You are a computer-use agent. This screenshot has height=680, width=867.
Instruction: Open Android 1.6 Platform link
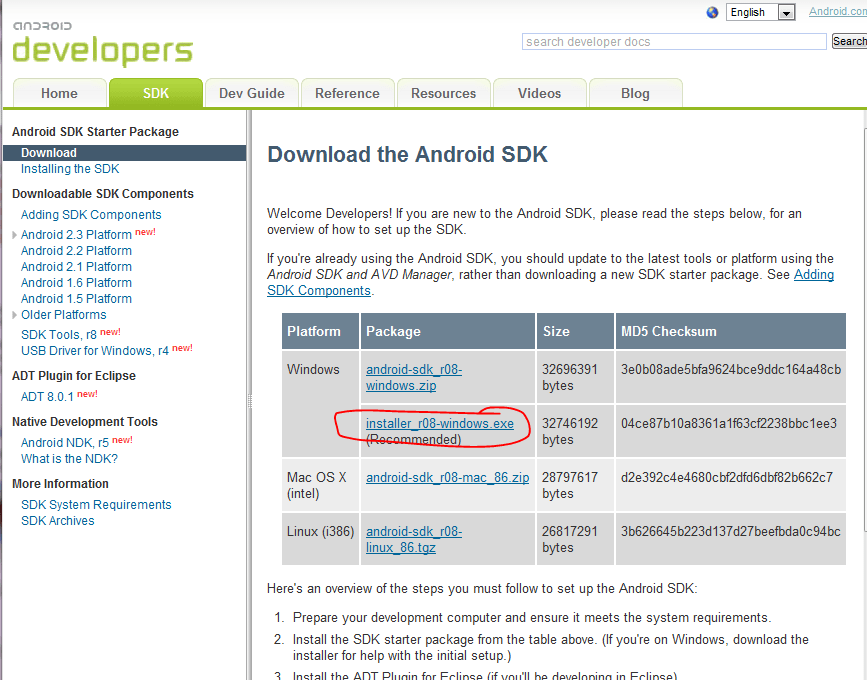tap(76, 283)
